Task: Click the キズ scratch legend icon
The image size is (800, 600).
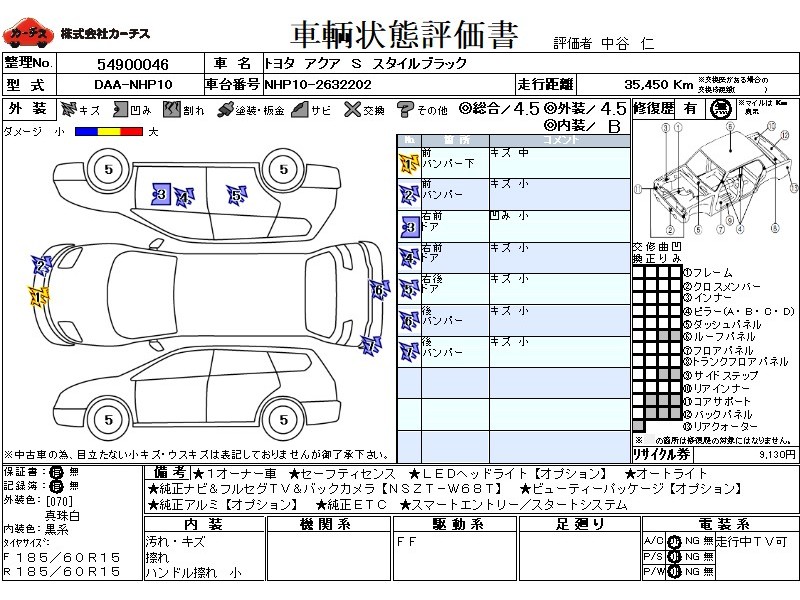Action: 68,109
